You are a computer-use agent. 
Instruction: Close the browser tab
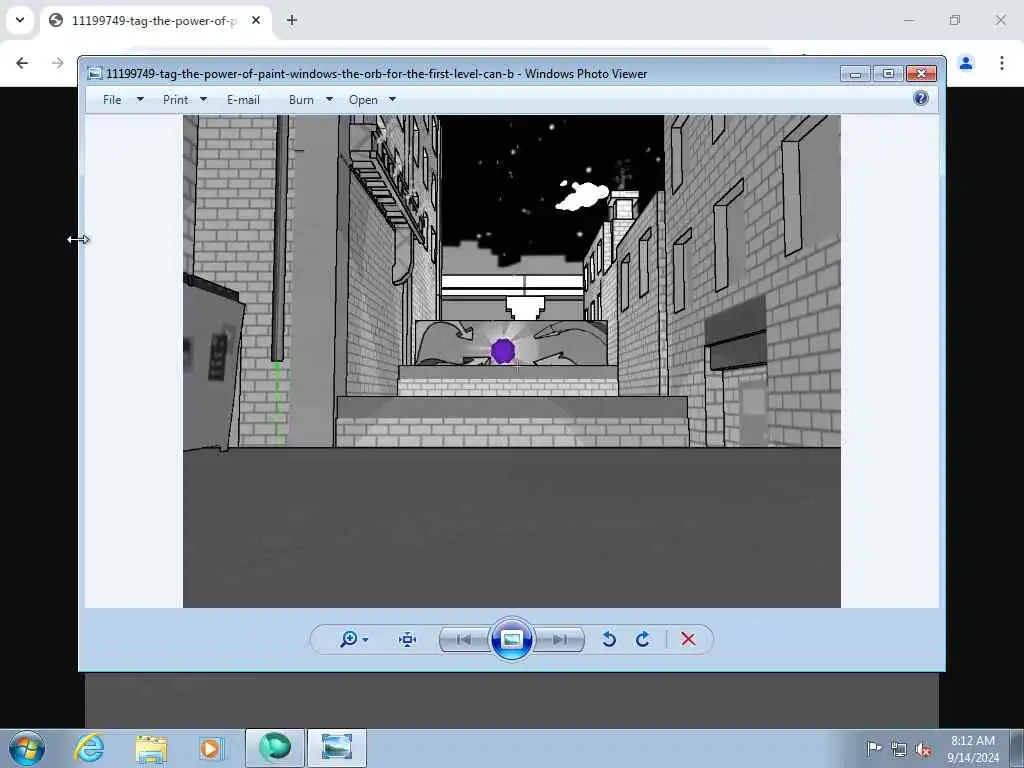[256, 20]
